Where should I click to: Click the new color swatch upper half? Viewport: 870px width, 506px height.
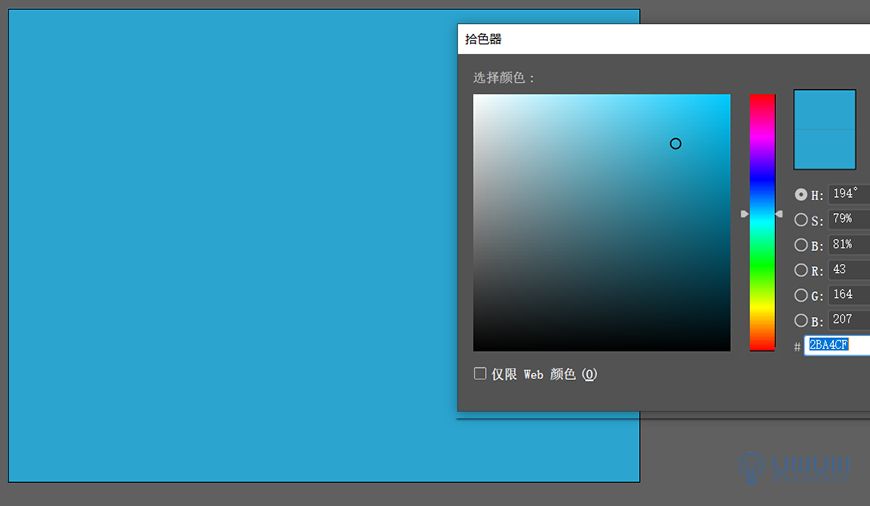click(x=825, y=110)
